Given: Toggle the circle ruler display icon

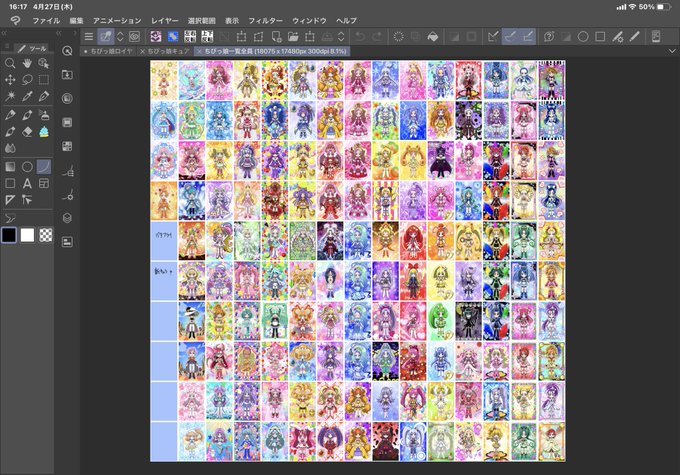Looking at the screenshot, I should tap(583, 37).
